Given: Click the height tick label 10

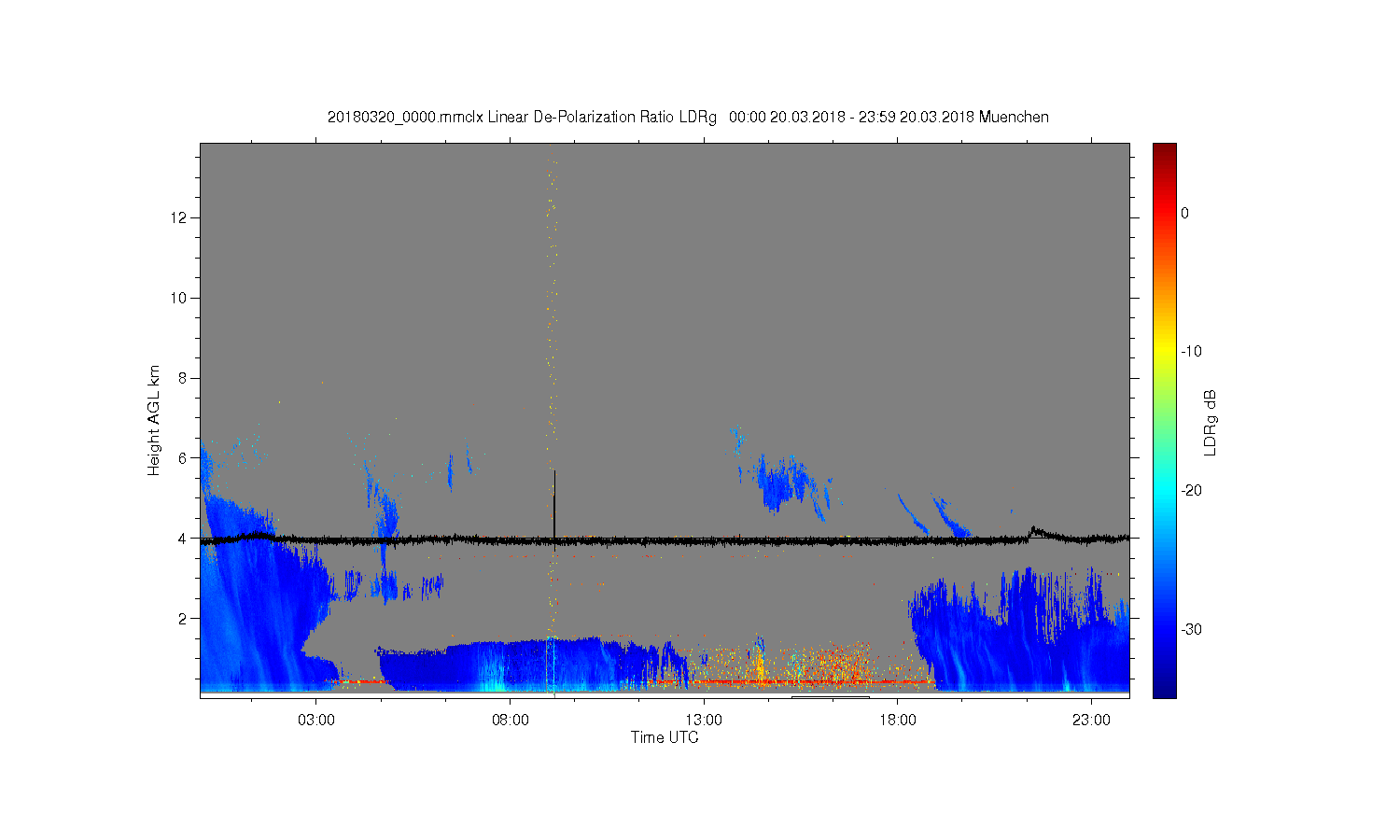Looking at the screenshot, I should (x=179, y=298).
